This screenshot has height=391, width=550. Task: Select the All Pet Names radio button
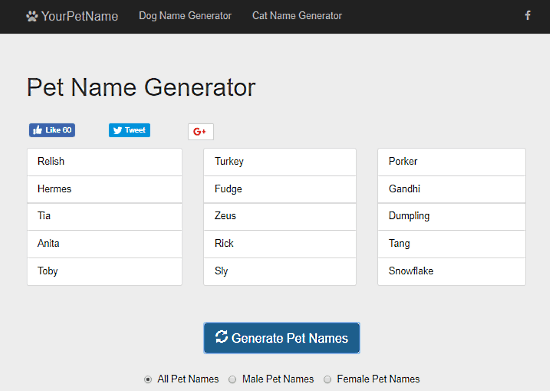tap(148, 379)
